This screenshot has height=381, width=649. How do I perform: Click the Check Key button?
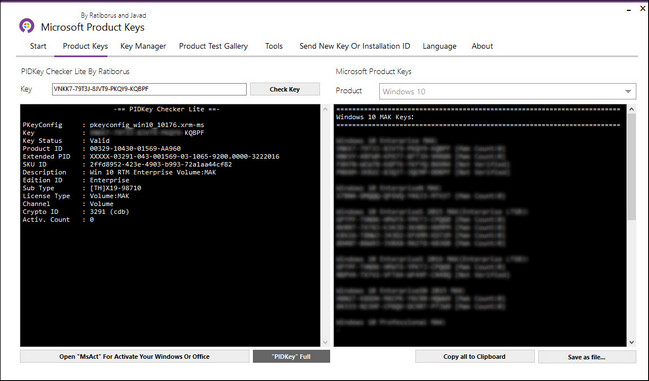(x=285, y=89)
